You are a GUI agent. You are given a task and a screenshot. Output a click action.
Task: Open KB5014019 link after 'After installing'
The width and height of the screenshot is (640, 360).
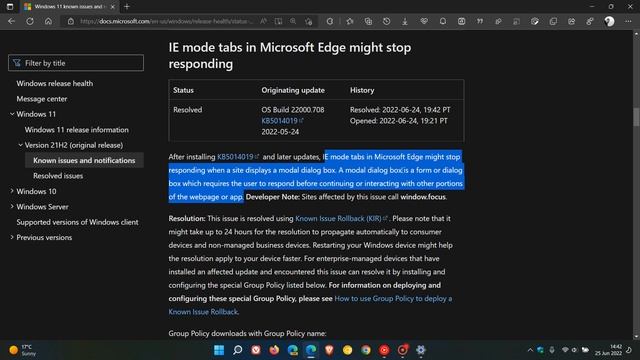[238, 157]
